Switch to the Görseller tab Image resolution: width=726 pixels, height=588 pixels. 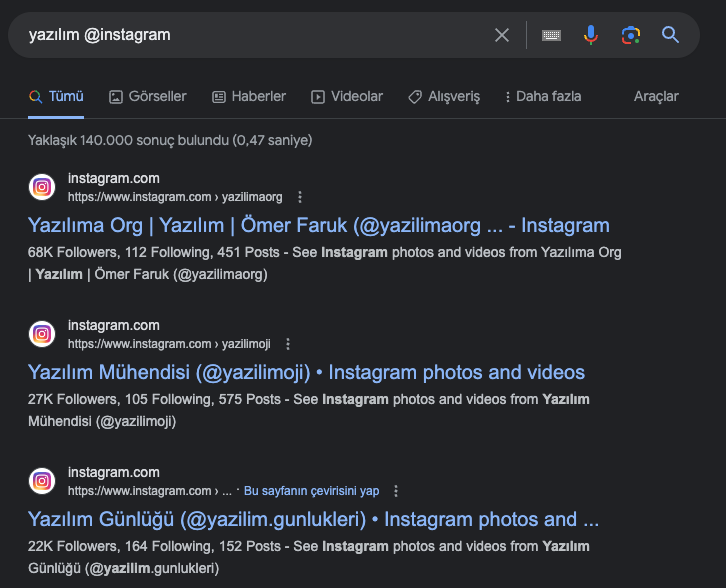(148, 96)
